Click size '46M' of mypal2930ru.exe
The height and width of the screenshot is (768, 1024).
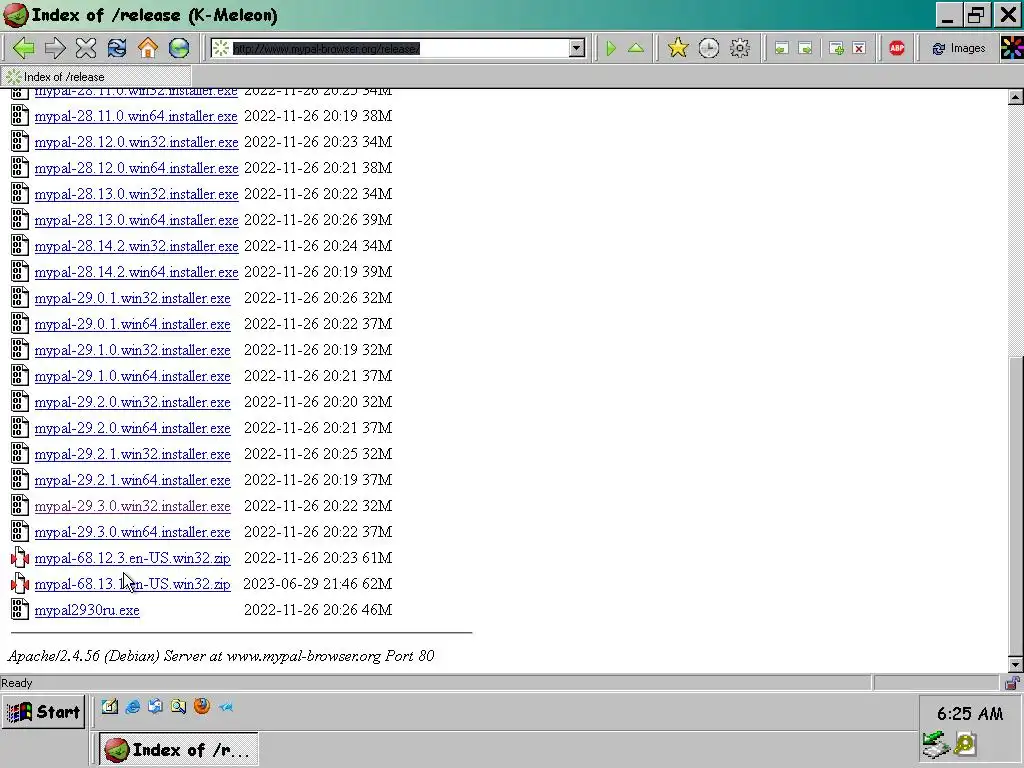pos(377,610)
